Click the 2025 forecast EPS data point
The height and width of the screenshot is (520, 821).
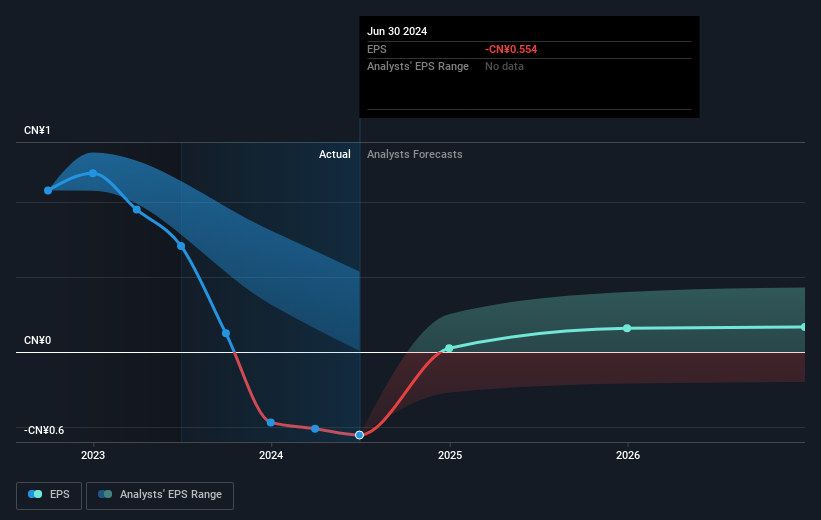(449, 348)
